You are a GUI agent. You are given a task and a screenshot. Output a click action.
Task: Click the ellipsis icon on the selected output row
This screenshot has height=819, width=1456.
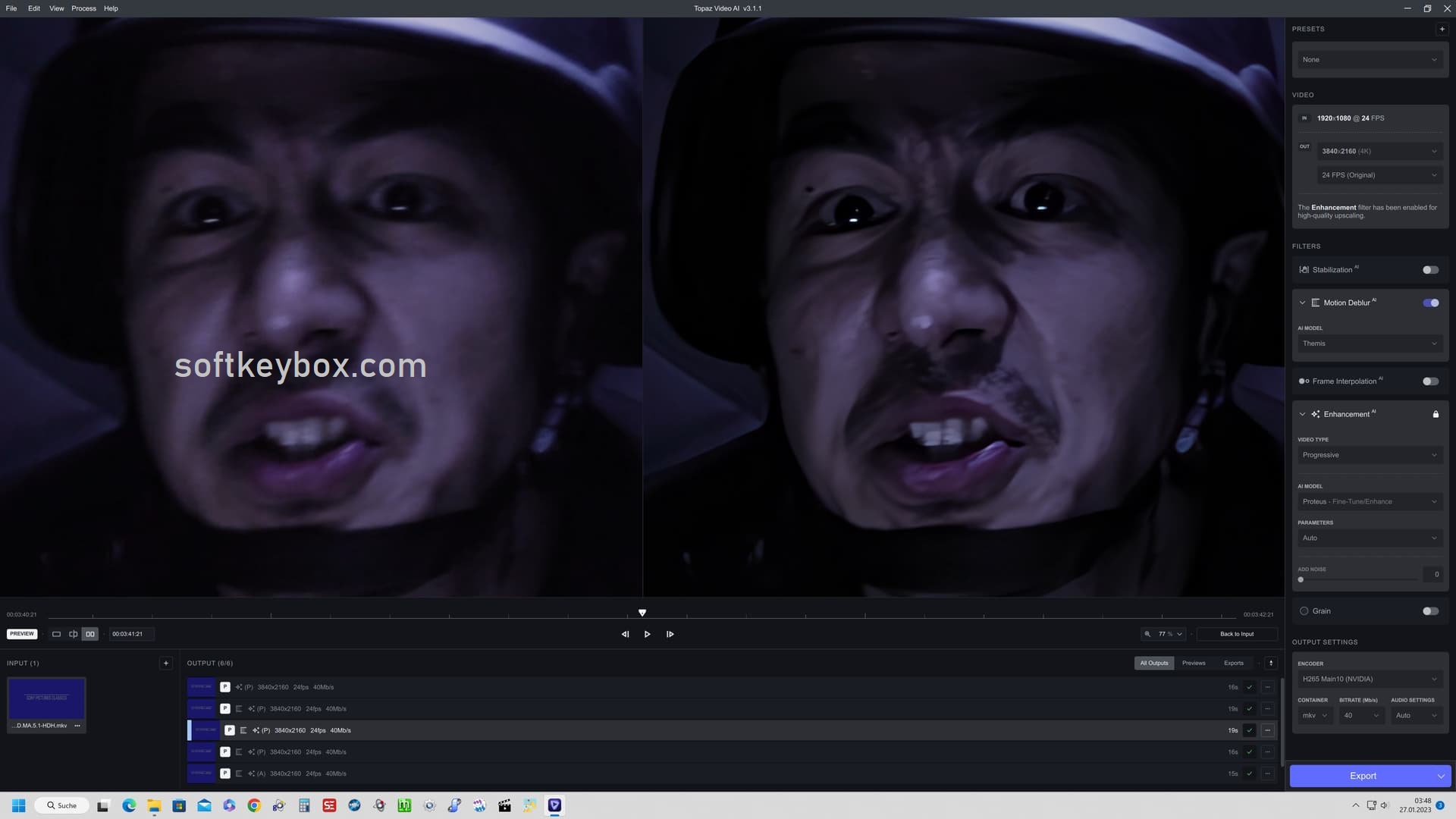click(1268, 730)
